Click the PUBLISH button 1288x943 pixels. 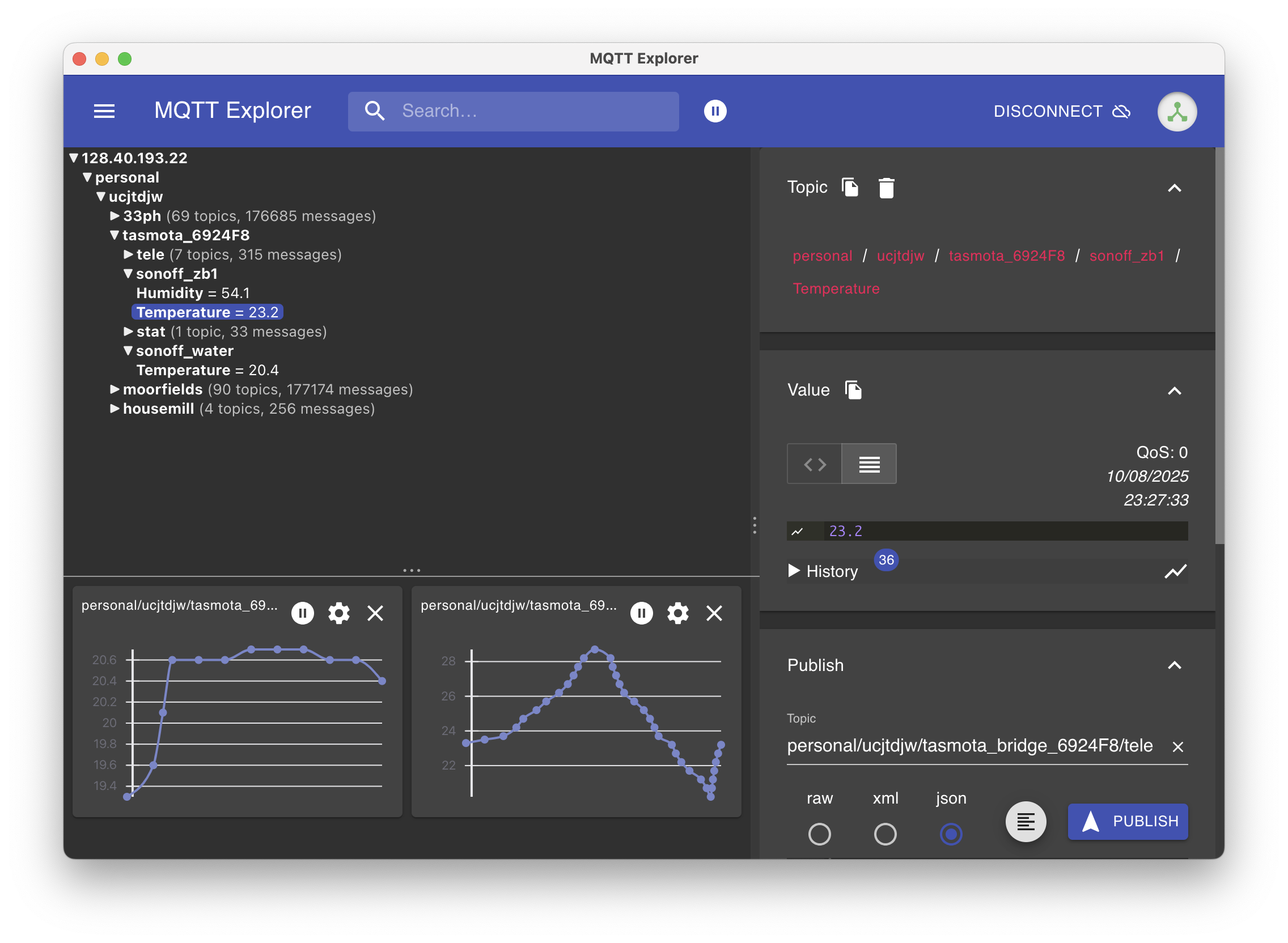1127,821
